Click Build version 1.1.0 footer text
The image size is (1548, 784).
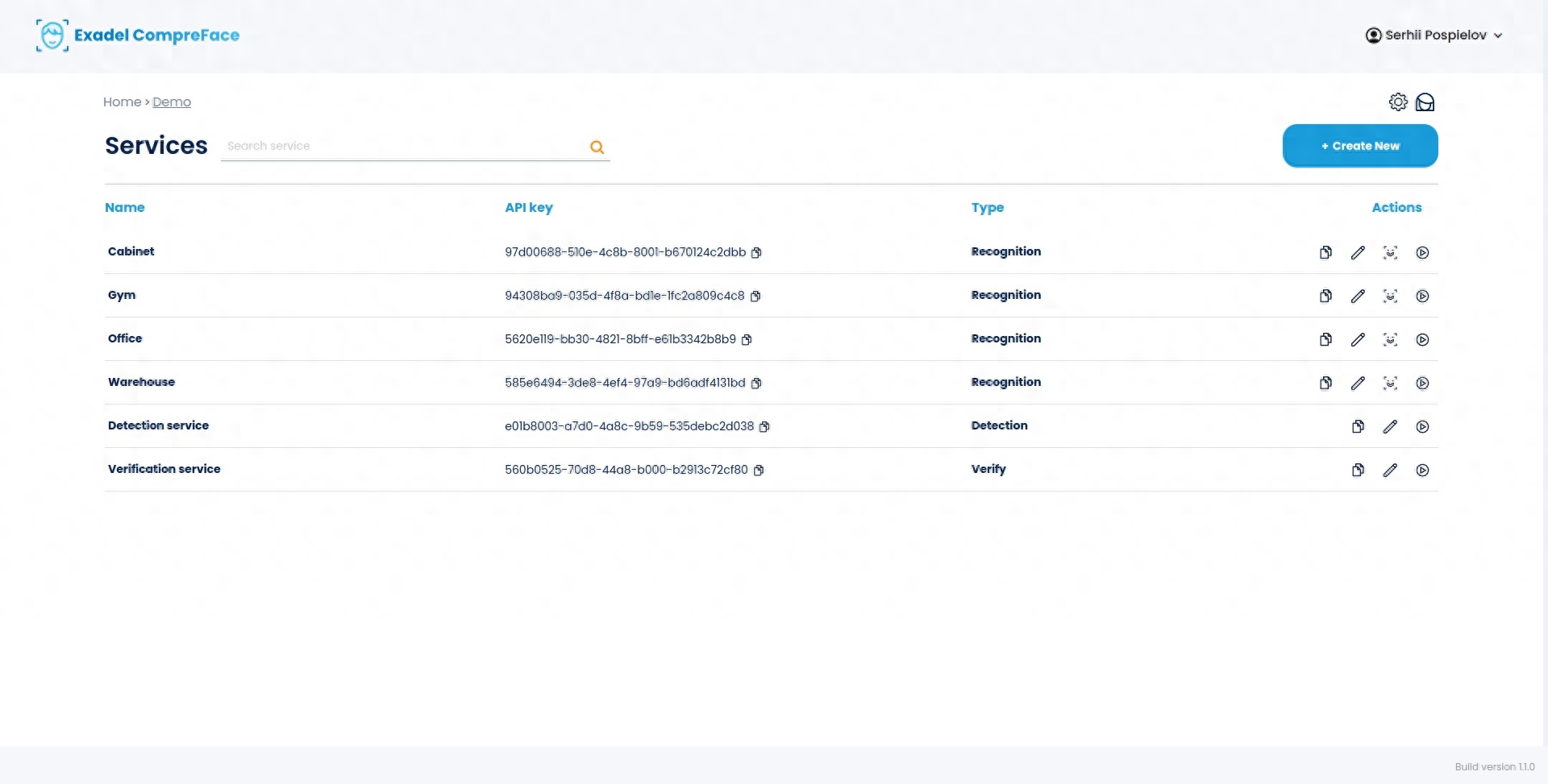click(x=1495, y=767)
